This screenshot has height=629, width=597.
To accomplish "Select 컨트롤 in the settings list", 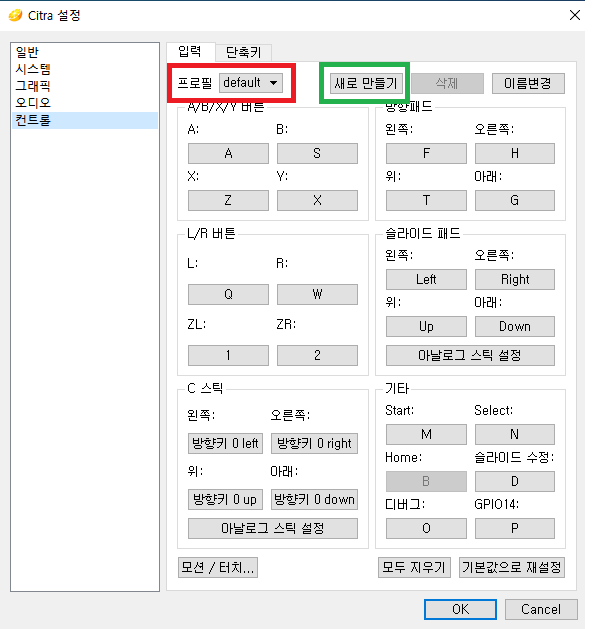I will 85,120.
